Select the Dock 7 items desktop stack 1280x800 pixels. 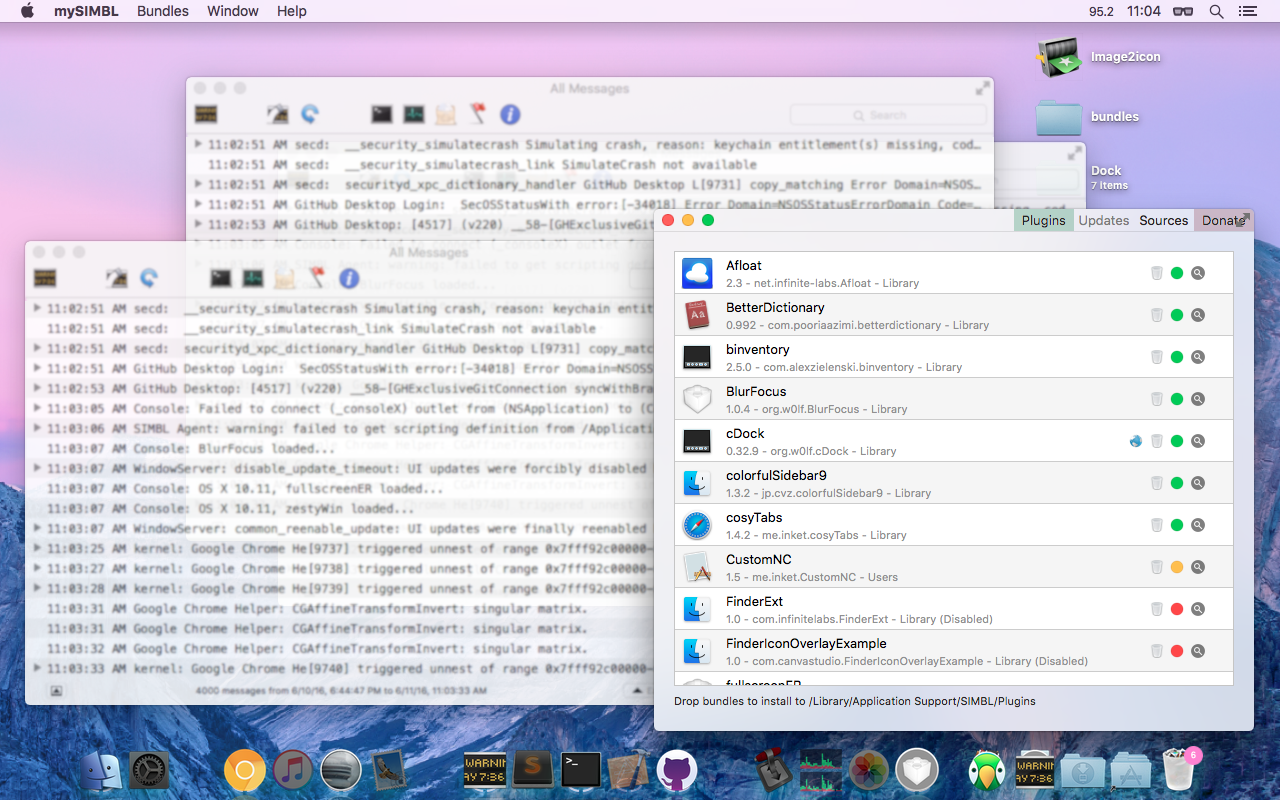click(1109, 177)
